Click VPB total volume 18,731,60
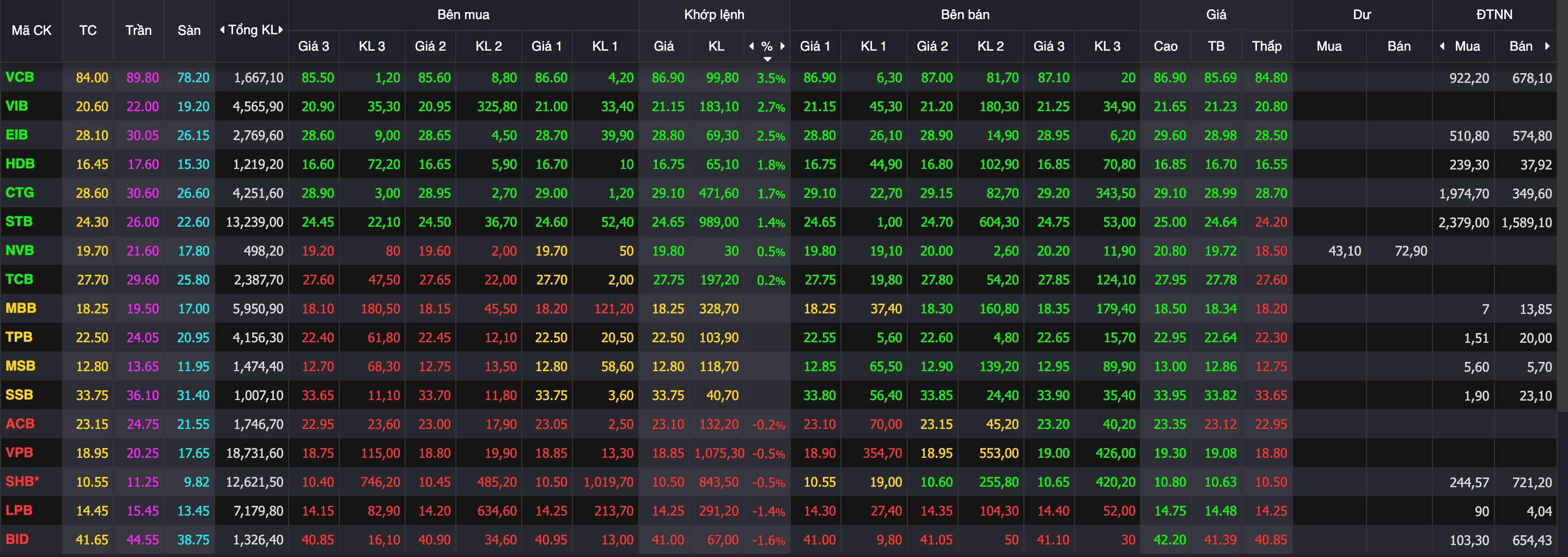1568x557 pixels. (x=254, y=453)
